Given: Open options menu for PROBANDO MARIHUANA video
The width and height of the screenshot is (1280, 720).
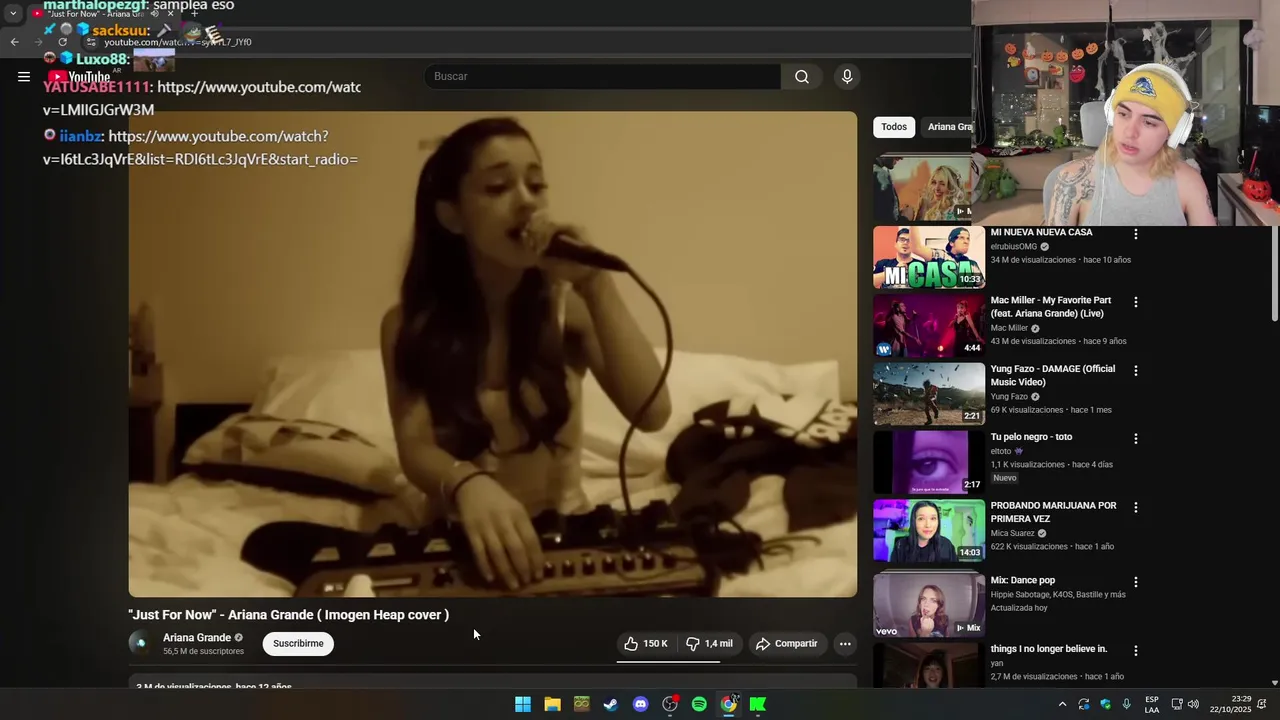Looking at the screenshot, I should click(1135, 507).
